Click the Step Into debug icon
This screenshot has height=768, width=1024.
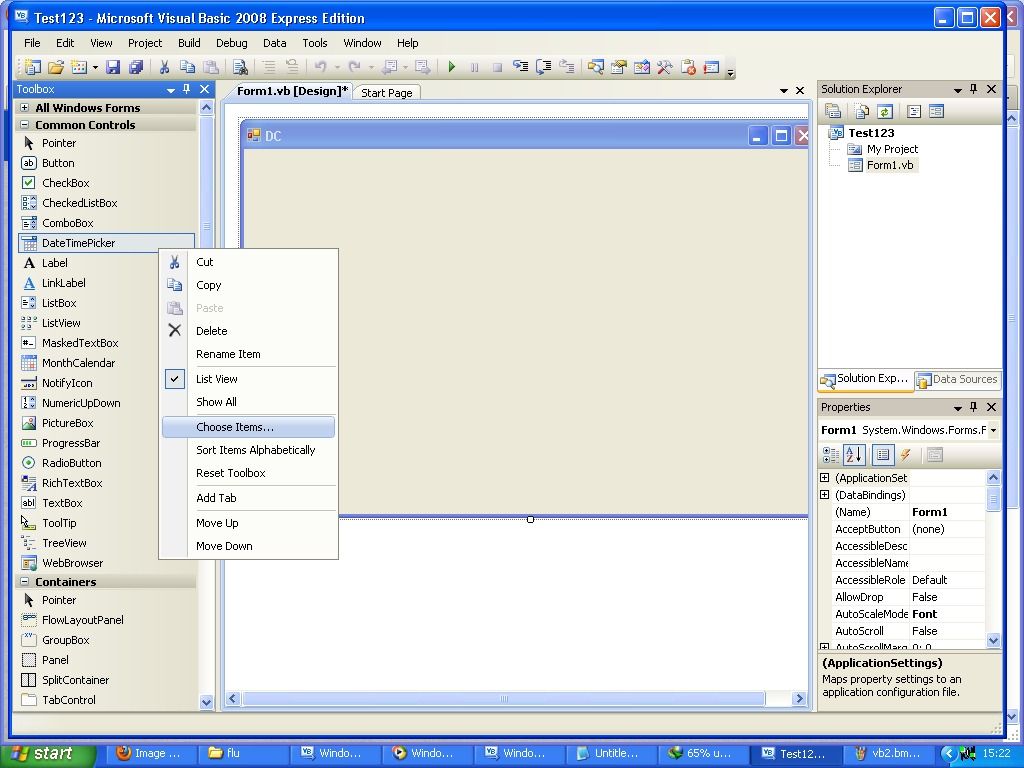[520, 67]
